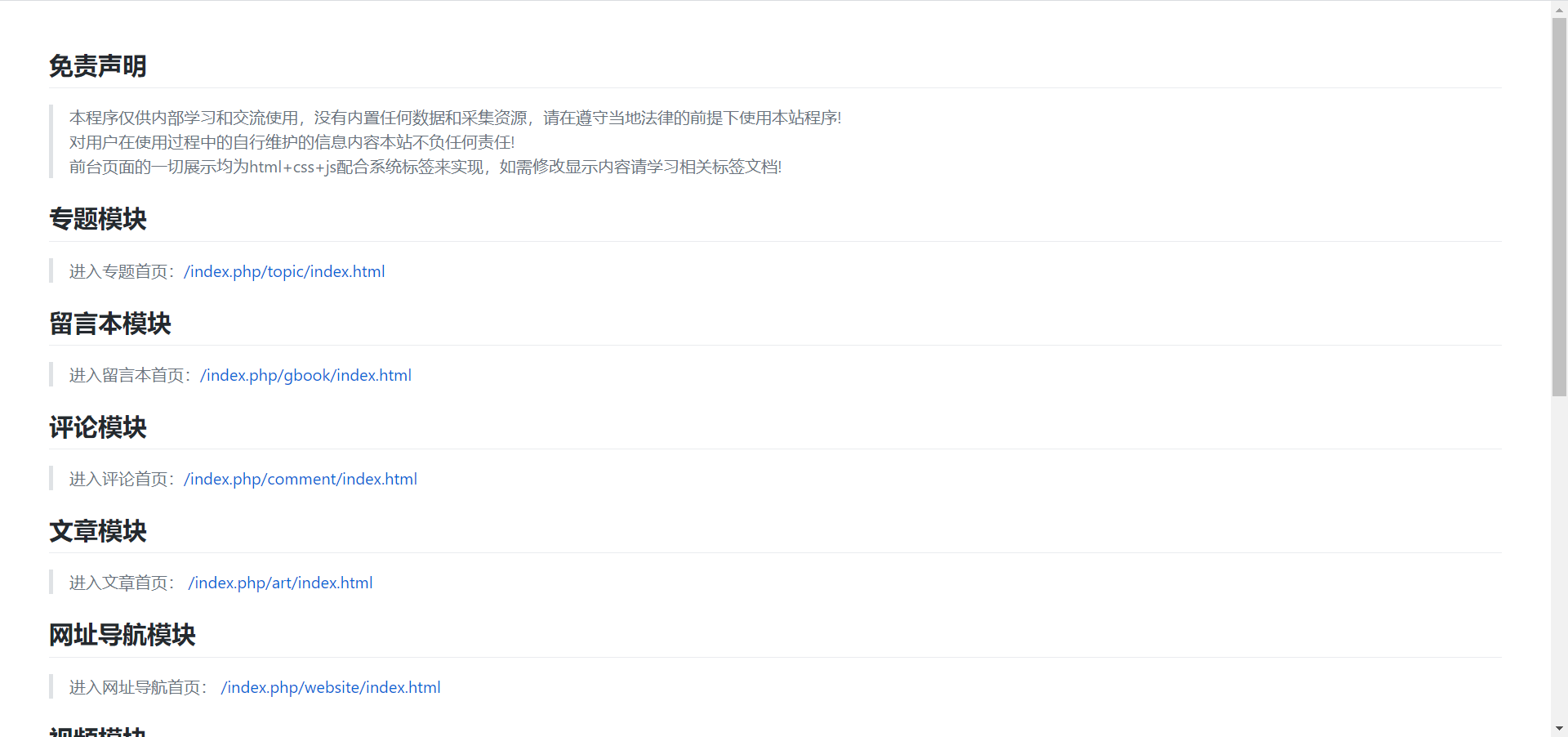Click the 文章模块 heading
Viewport: 1568px width, 737px height.
coord(97,531)
